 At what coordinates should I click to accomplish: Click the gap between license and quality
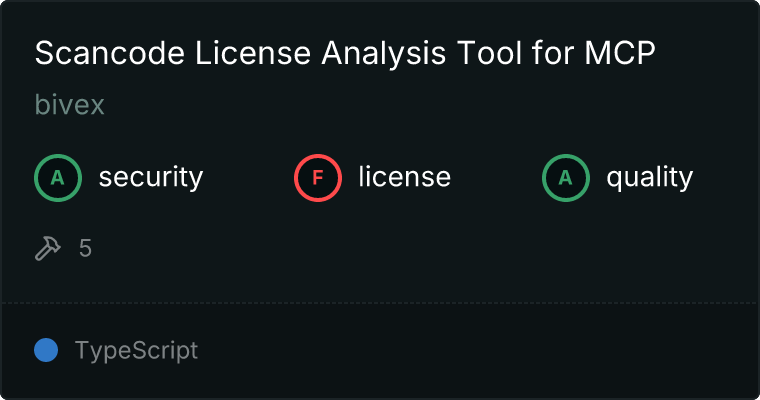pos(497,178)
